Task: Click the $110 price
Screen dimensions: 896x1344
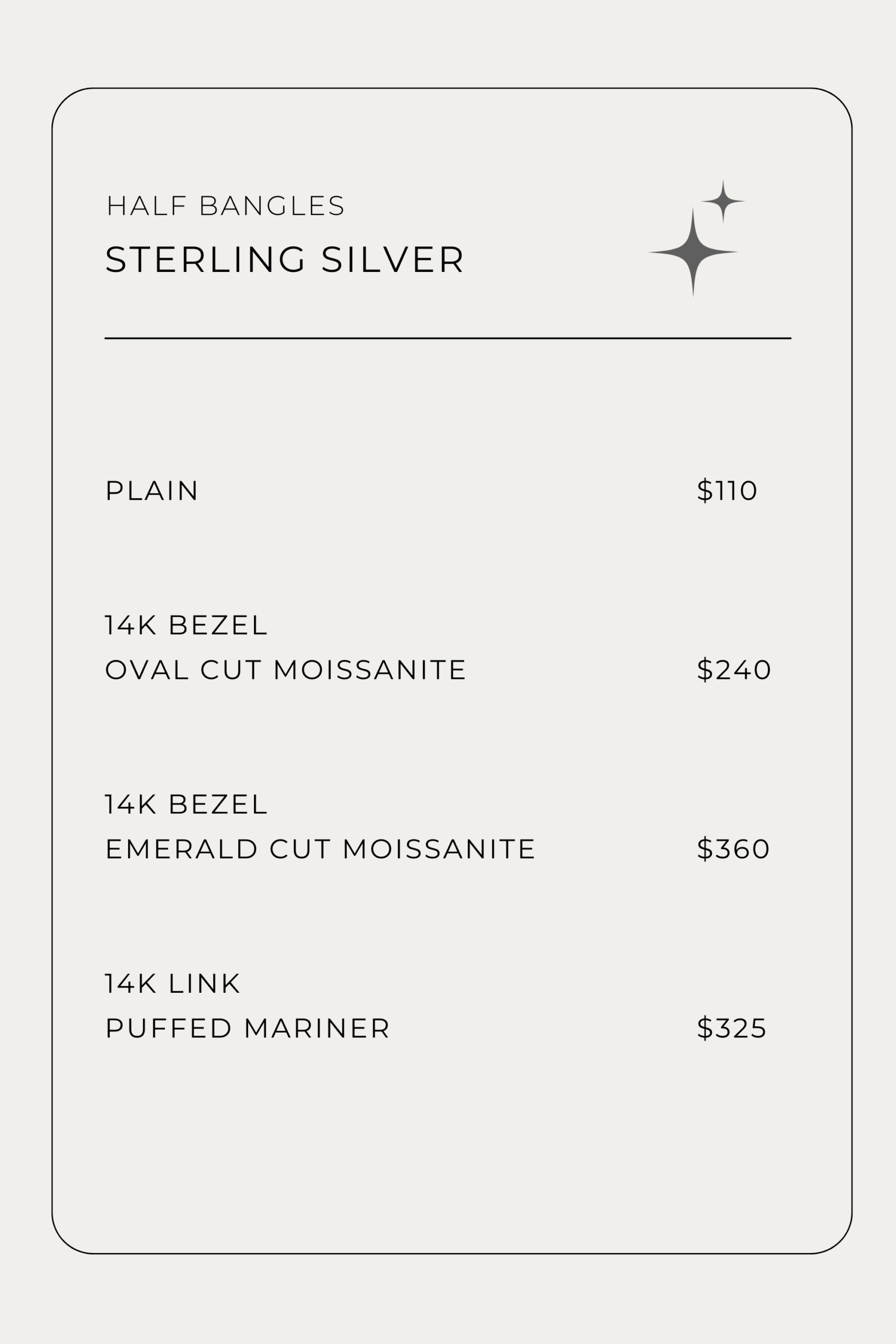Action: coord(727,490)
